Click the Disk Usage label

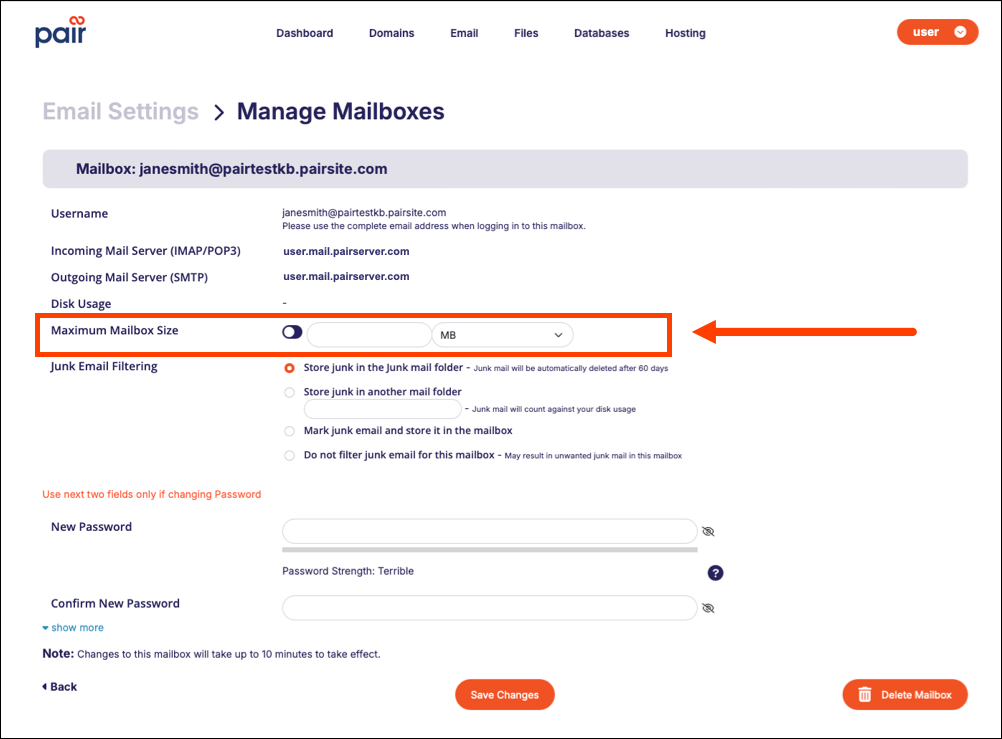(81, 304)
